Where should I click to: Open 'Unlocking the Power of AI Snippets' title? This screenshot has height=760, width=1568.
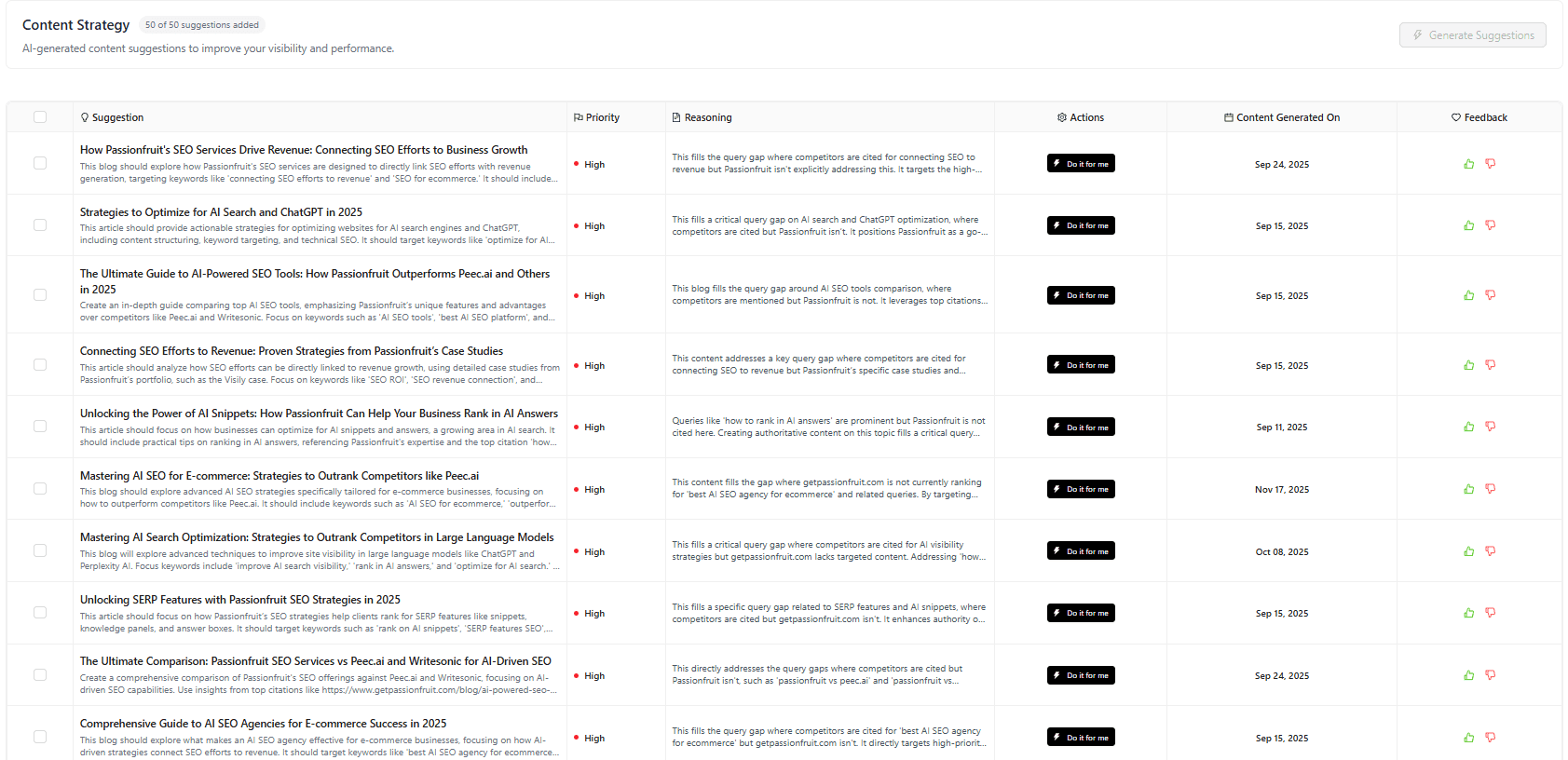pyautogui.click(x=319, y=414)
